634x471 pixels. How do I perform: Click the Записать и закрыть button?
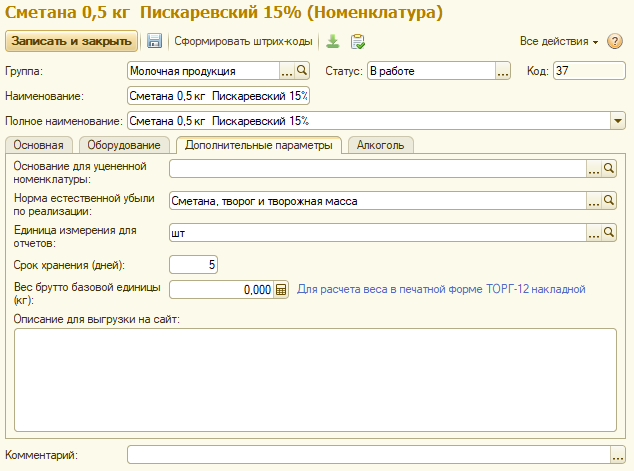pyautogui.click(x=72, y=41)
